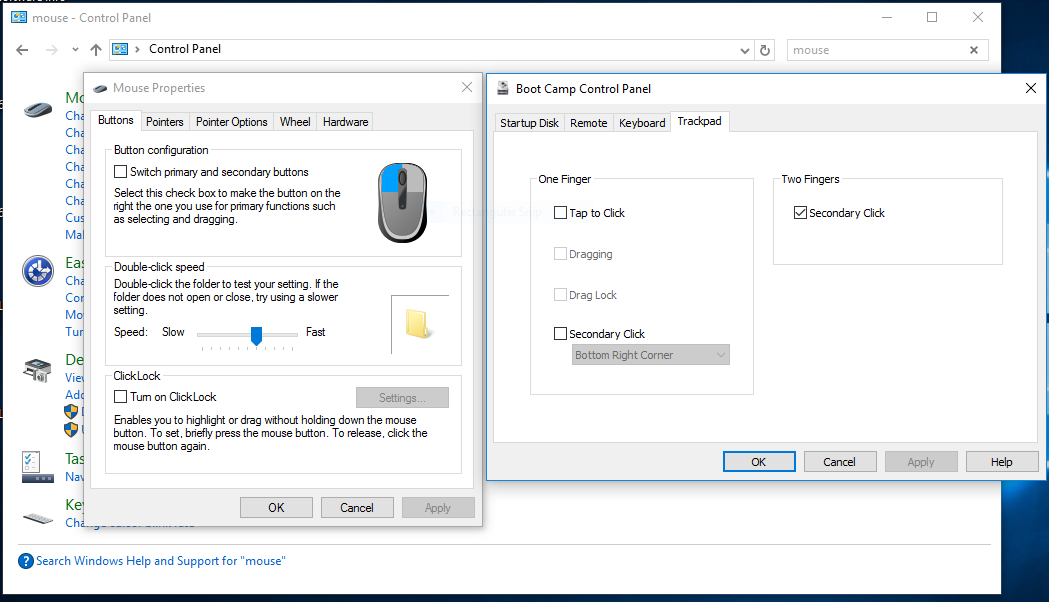The height and width of the screenshot is (602, 1049).
Task: Click the Control Panel address bar icon
Action: (x=120, y=49)
